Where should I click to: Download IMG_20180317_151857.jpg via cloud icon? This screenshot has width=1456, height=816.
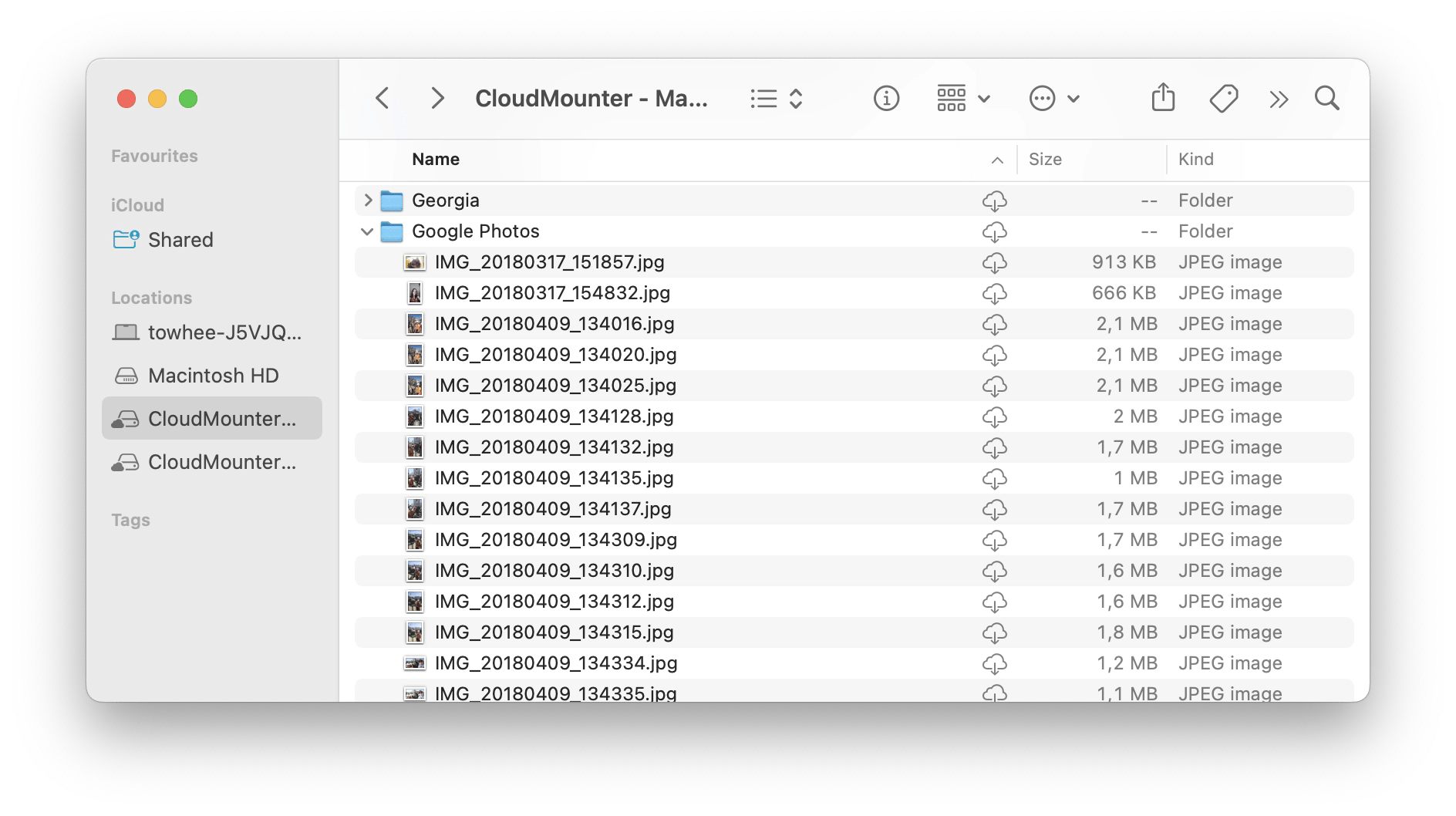pos(995,263)
